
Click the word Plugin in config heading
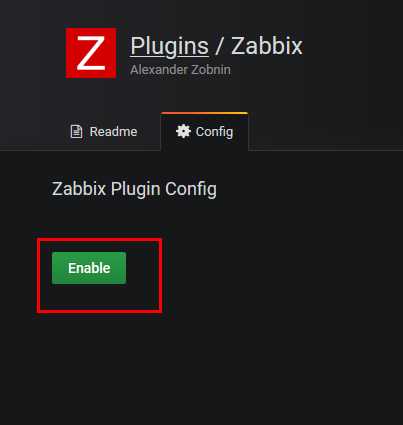pos(135,189)
